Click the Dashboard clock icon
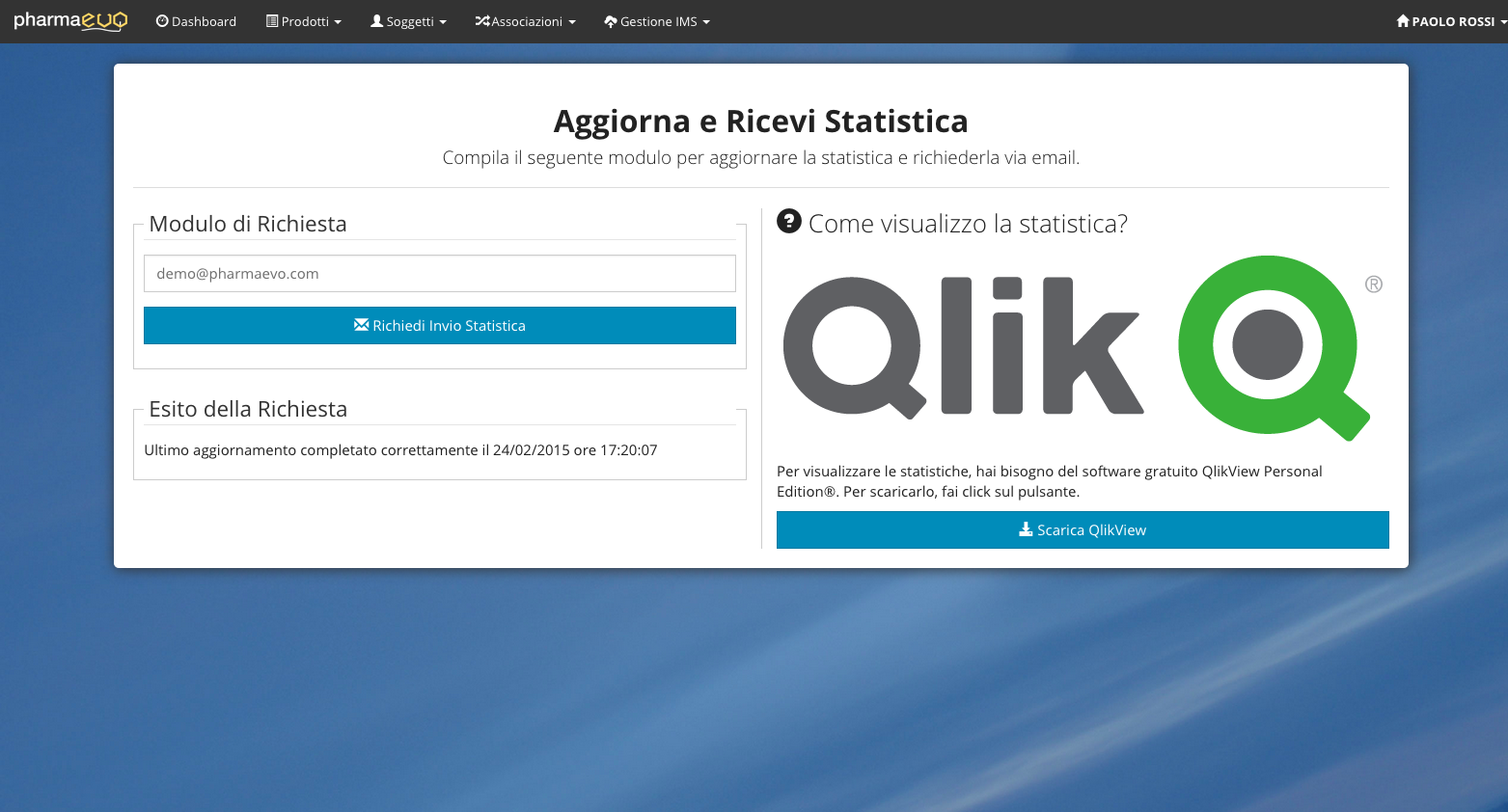Image resolution: width=1508 pixels, height=812 pixels. (x=162, y=21)
